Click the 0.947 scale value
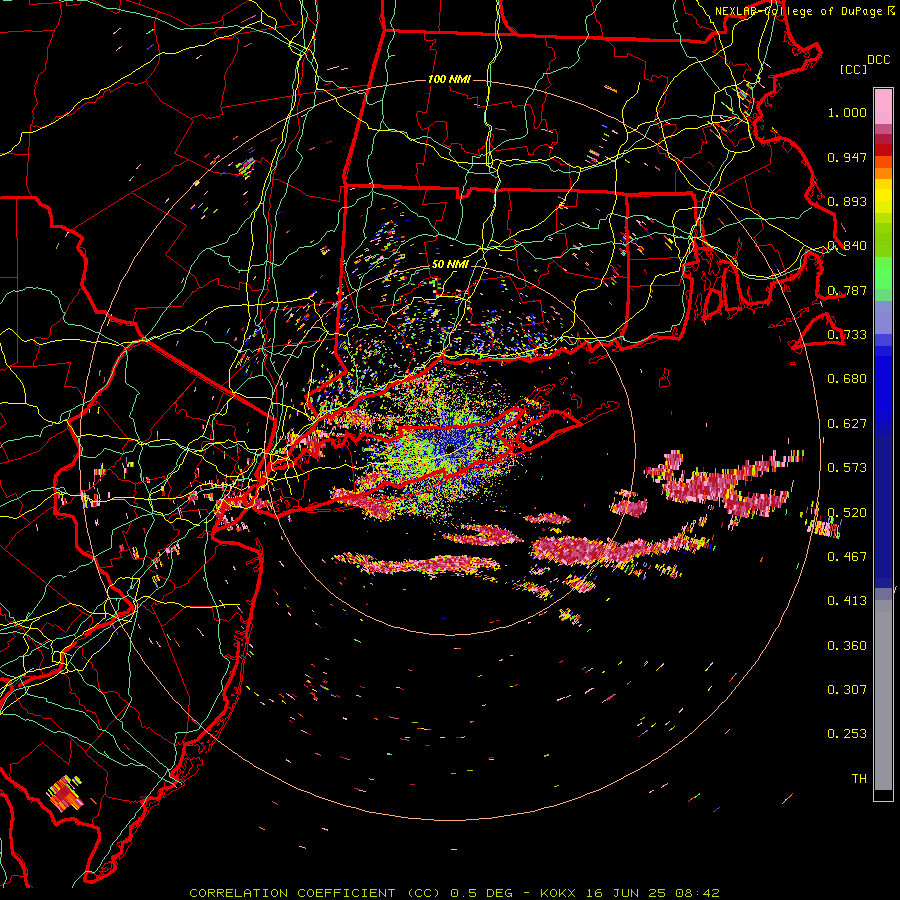Screen dimensions: 900x900 pyautogui.click(x=847, y=157)
